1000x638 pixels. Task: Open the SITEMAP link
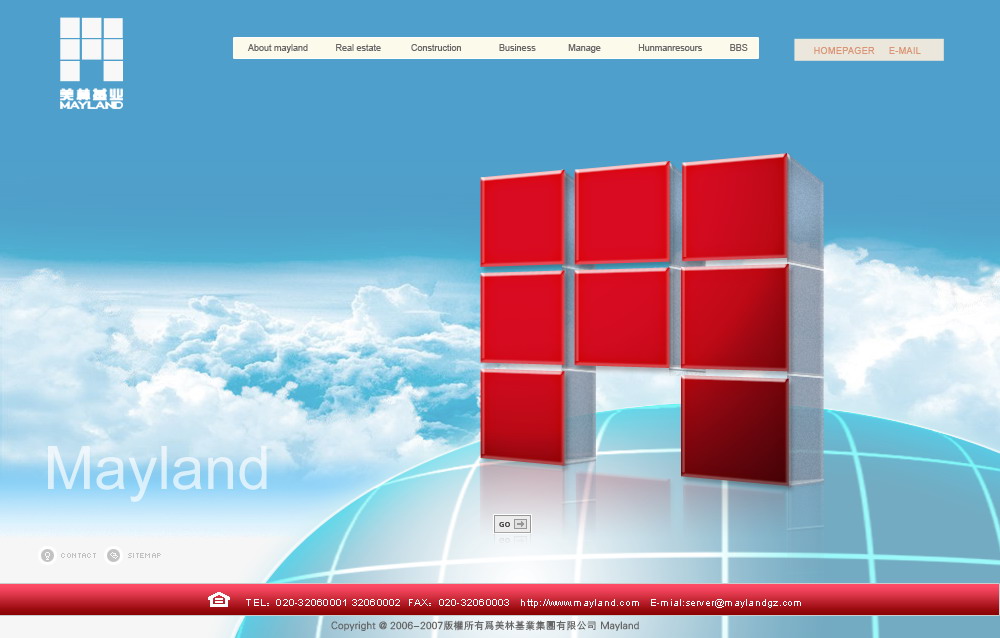pos(144,556)
